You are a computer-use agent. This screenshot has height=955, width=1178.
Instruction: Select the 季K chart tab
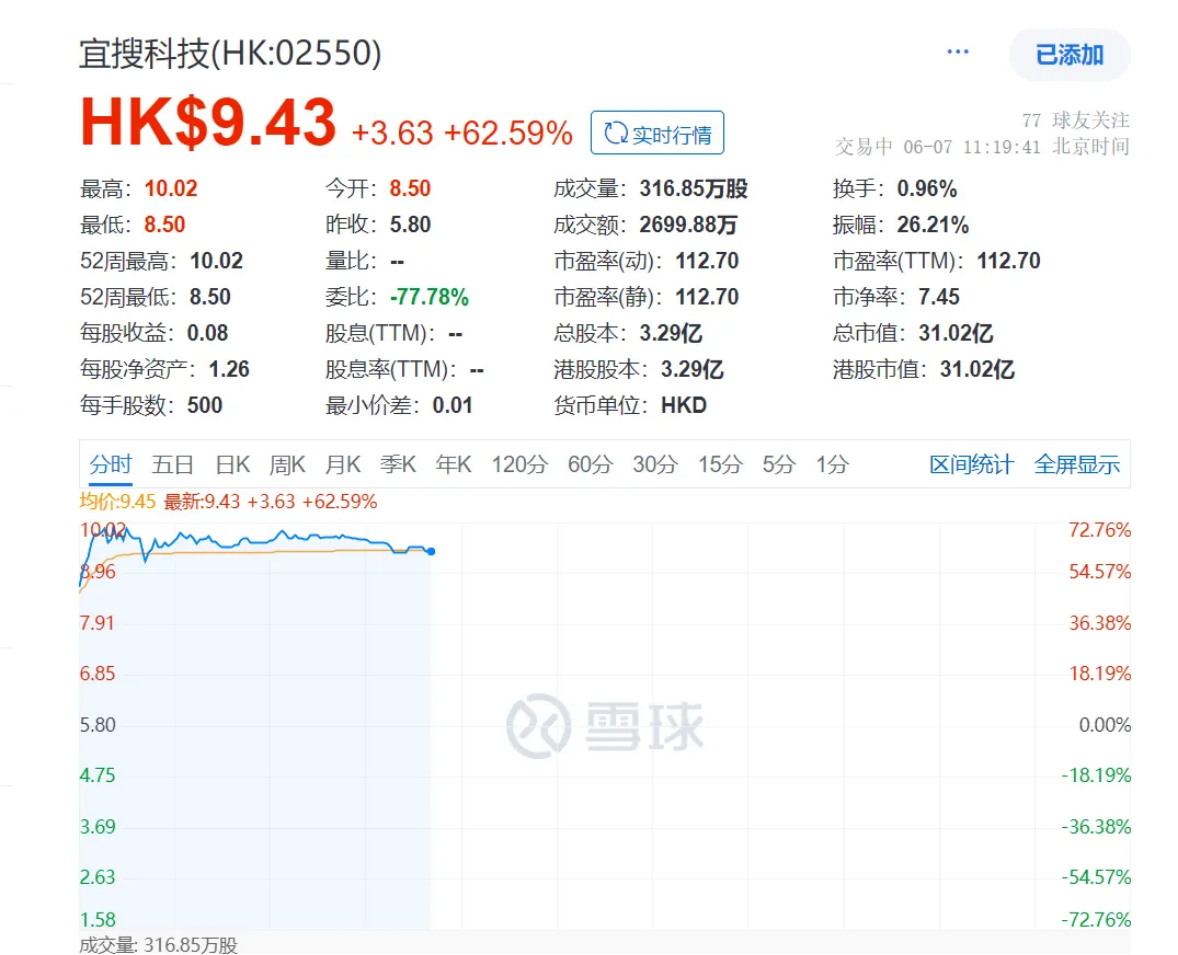coord(397,465)
